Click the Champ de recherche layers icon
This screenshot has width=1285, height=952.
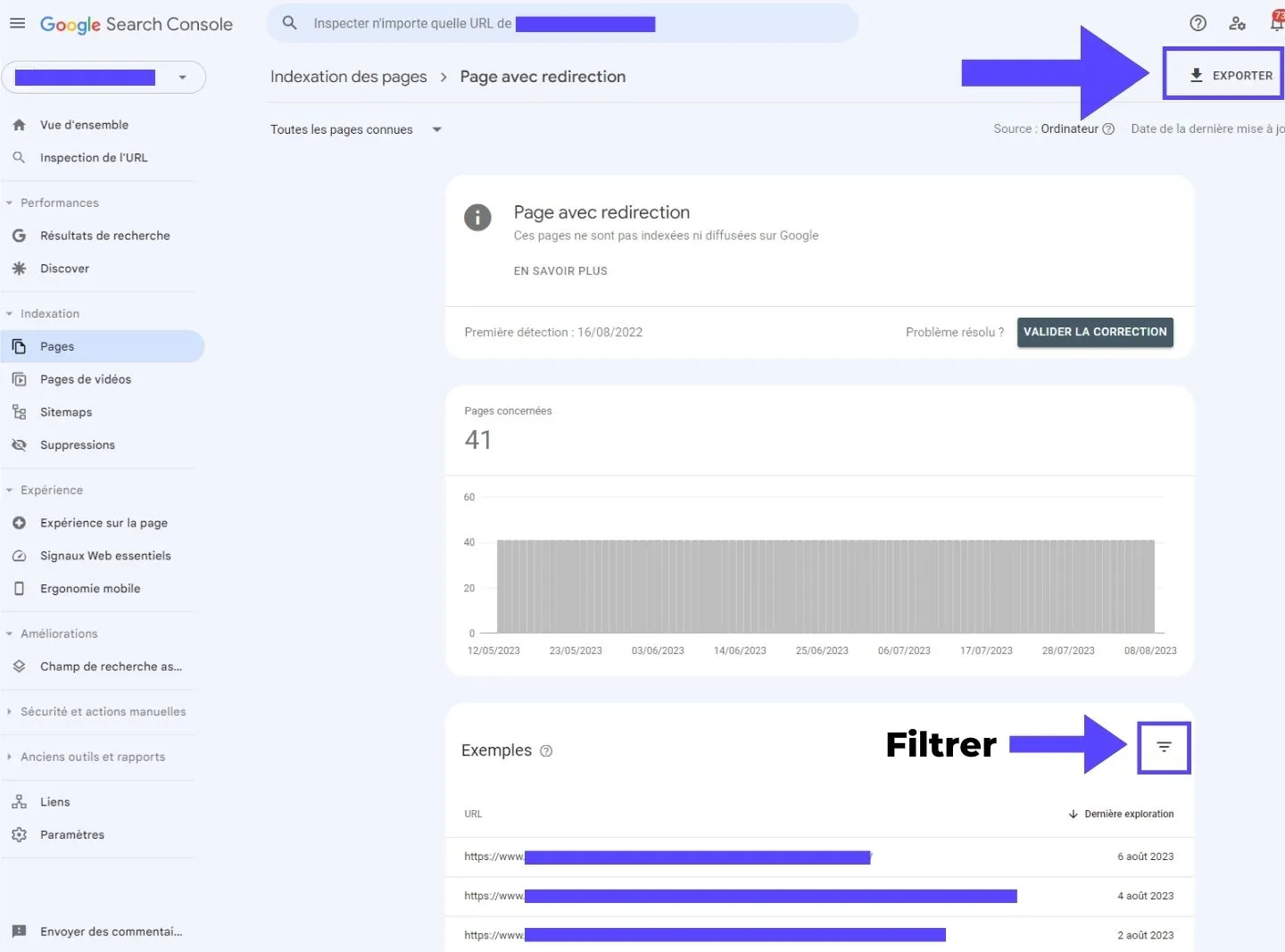click(x=19, y=666)
